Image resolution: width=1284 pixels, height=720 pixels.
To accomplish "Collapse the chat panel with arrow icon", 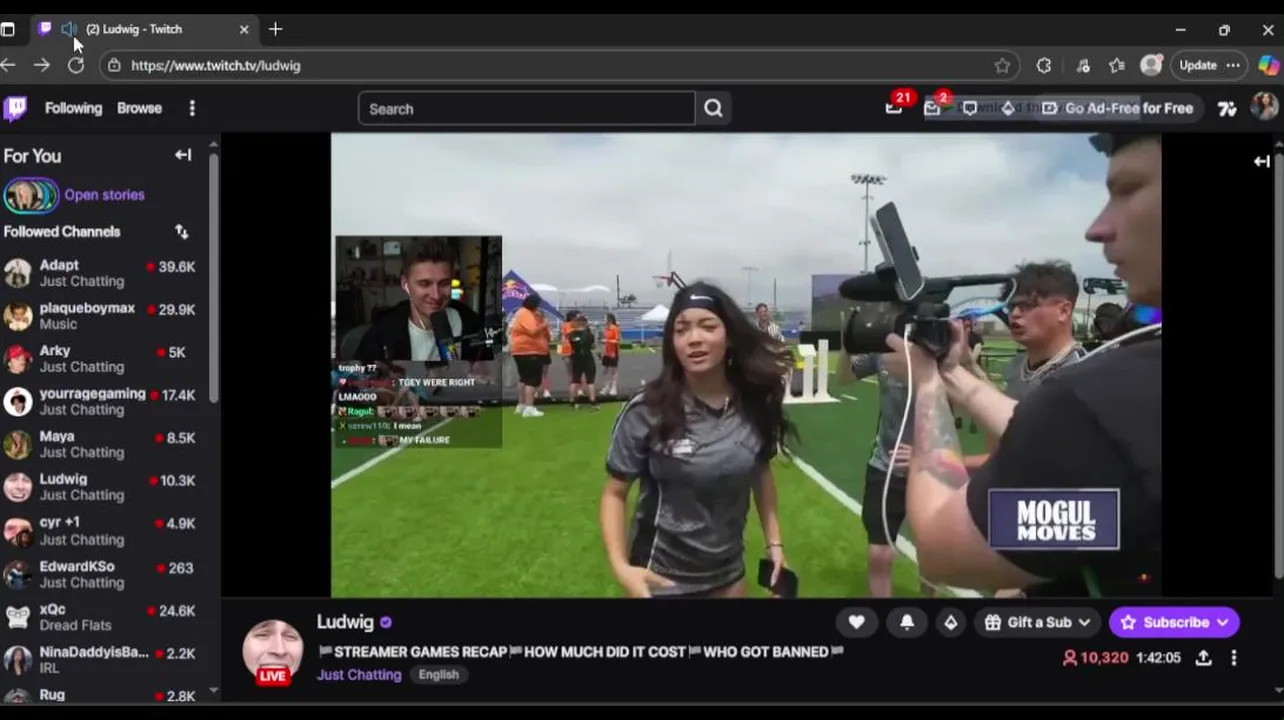I will (x=1262, y=161).
